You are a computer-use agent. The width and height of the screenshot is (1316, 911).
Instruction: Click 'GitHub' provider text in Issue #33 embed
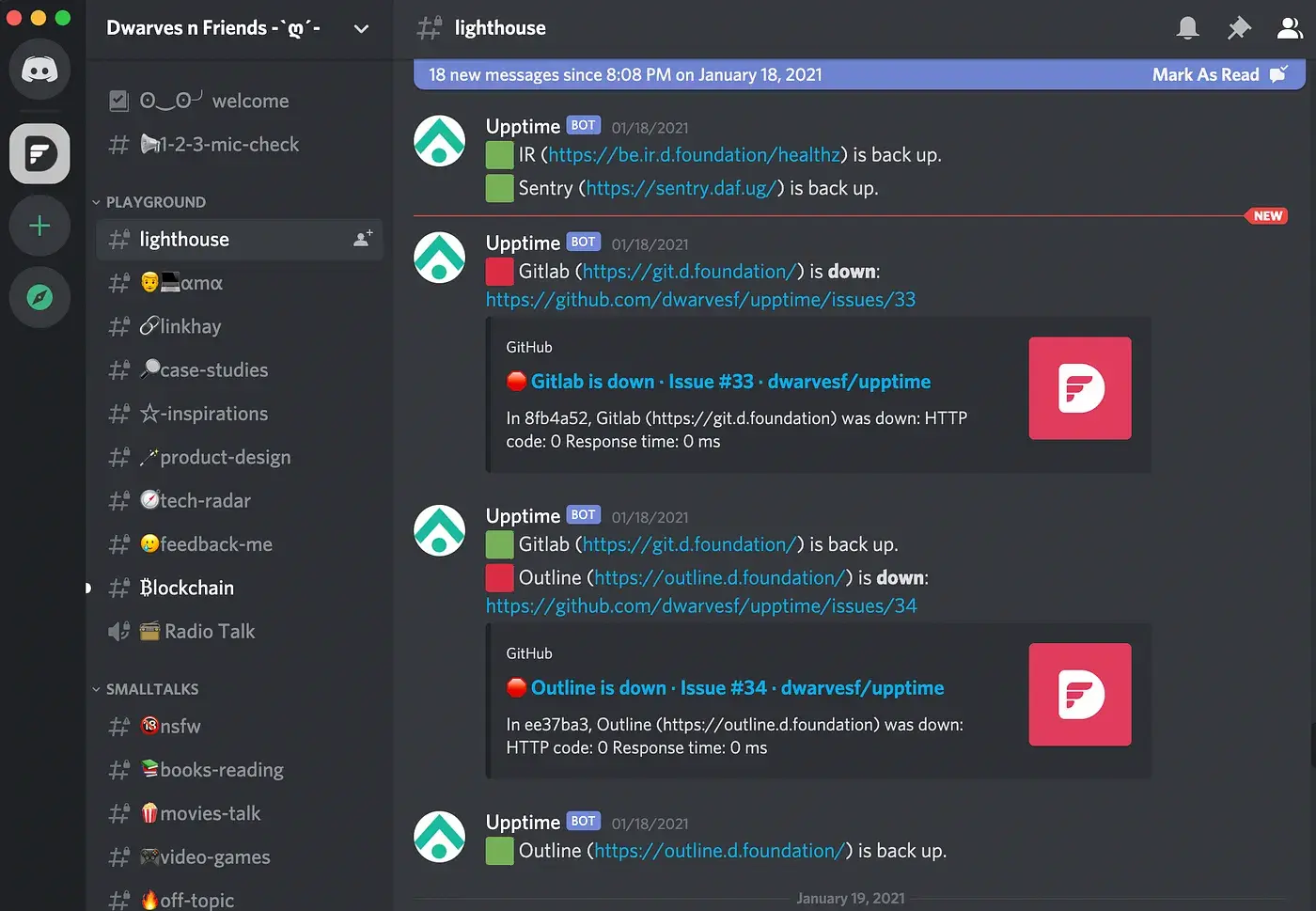pyautogui.click(x=529, y=348)
